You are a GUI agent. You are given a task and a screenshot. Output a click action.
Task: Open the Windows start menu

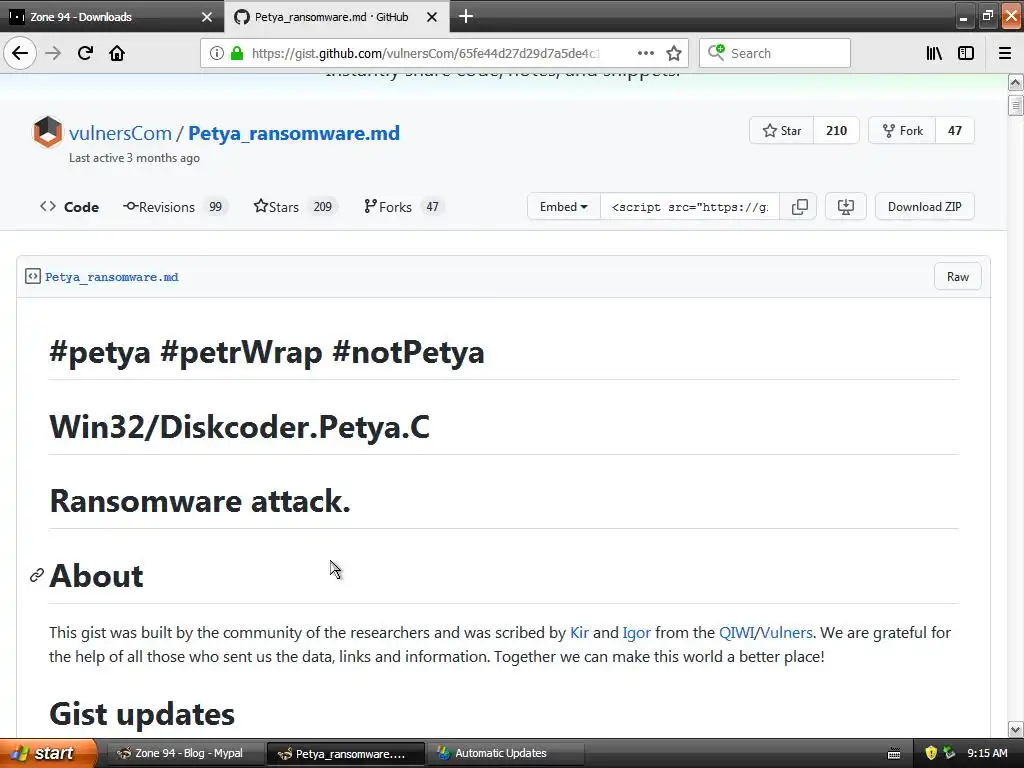tap(47, 753)
